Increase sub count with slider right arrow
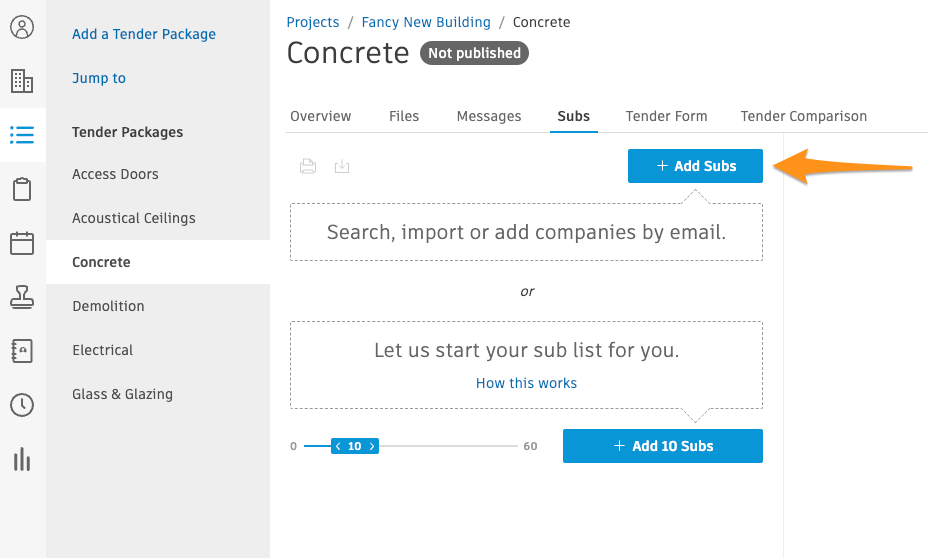Screen dimensions: 928x558 coord(373,446)
